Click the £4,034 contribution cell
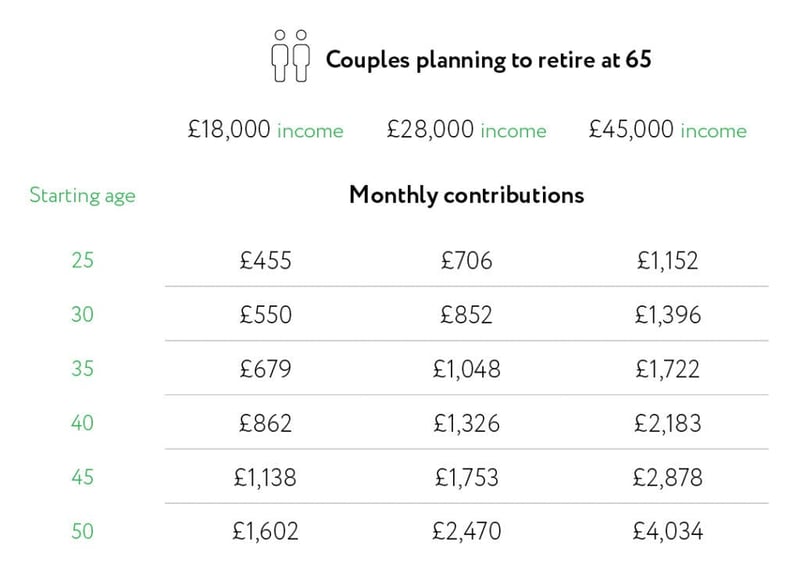This screenshot has height=572, width=800. click(668, 531)
